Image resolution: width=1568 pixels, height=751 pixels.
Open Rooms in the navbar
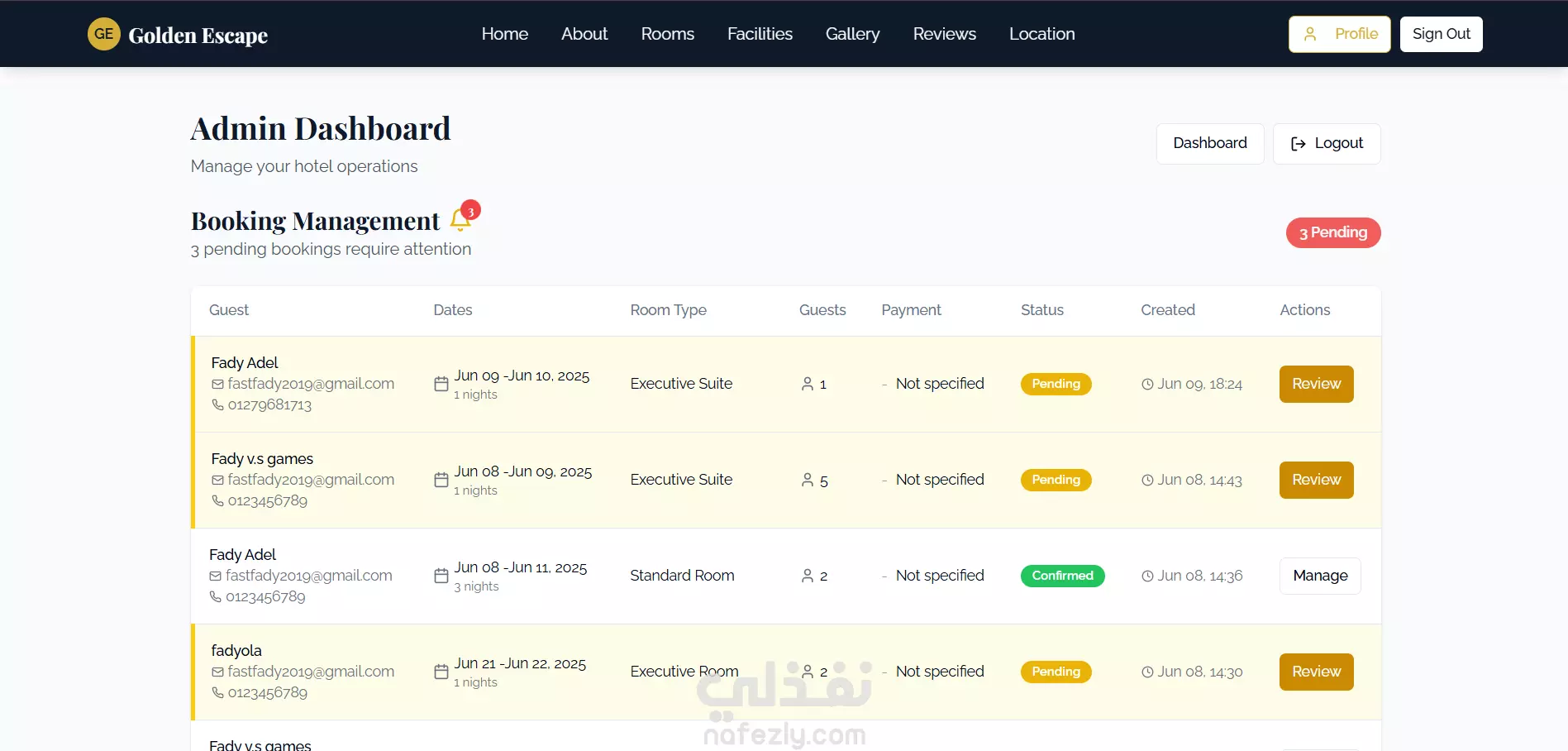point(668,34)
